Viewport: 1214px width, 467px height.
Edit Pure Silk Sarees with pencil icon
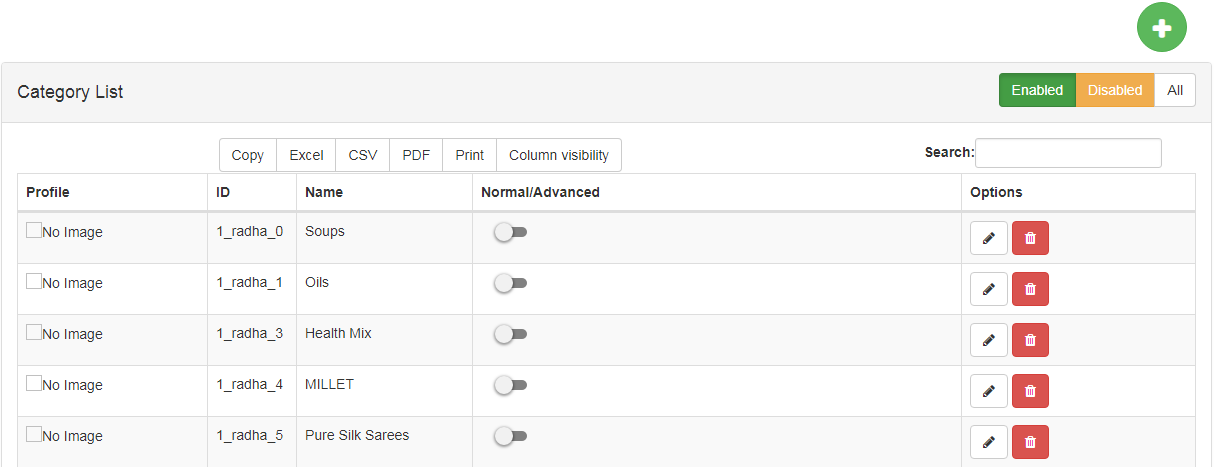[989, 442]
